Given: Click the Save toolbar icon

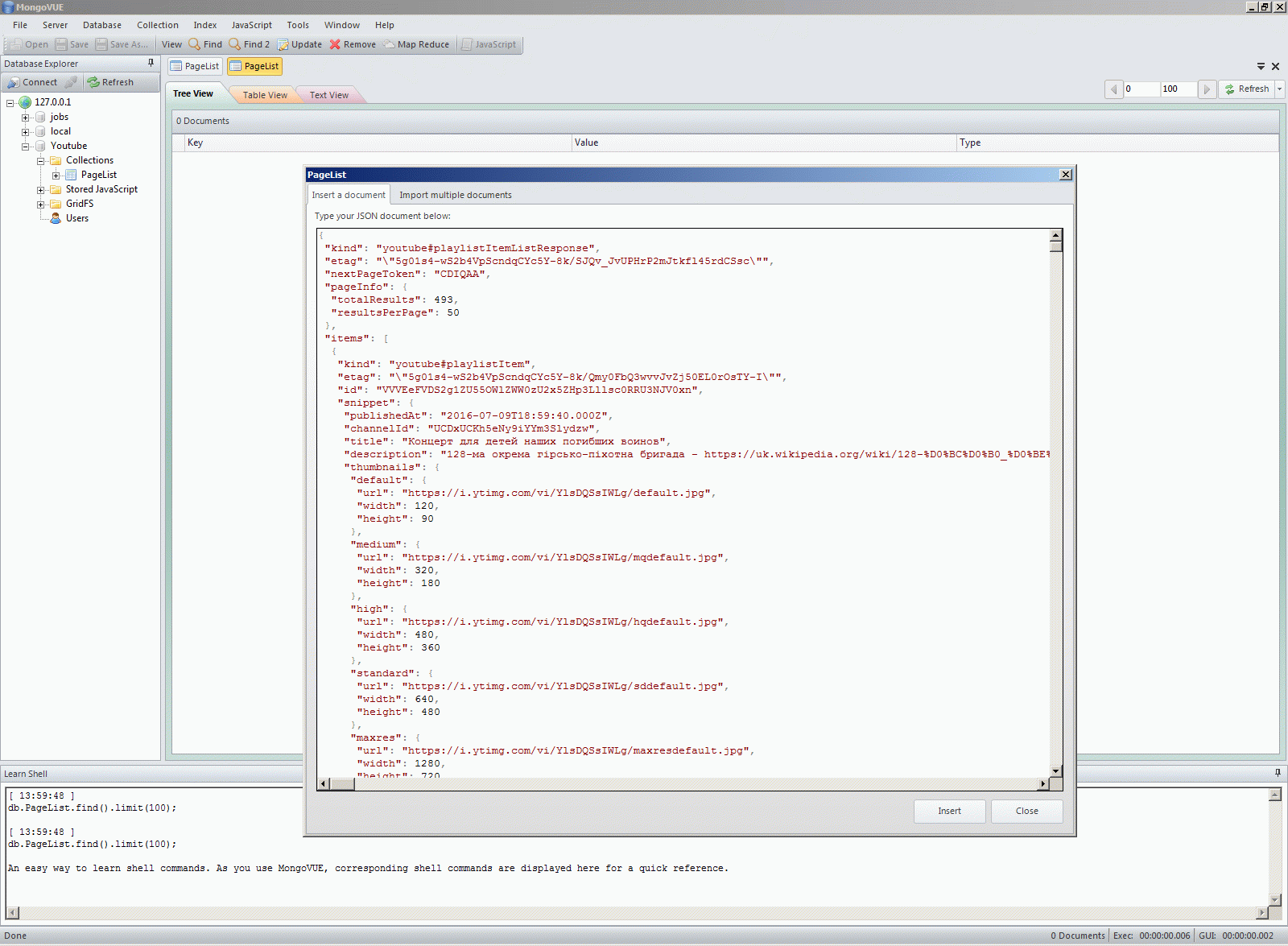Looking at the screenshot, I should 61,44.
